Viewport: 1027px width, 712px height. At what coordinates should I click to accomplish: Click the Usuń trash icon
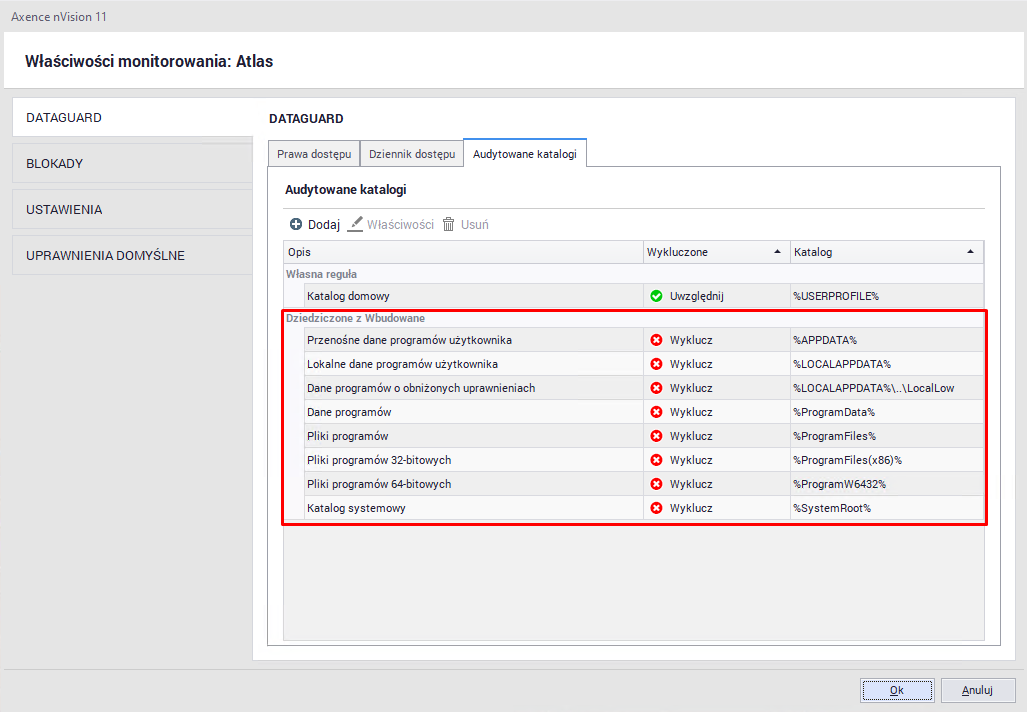coord(449,225)
